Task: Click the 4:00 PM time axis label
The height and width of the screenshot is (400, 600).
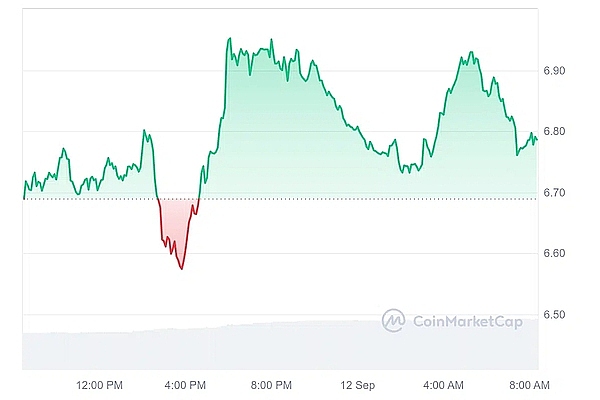Action: [x=185, y=385]
